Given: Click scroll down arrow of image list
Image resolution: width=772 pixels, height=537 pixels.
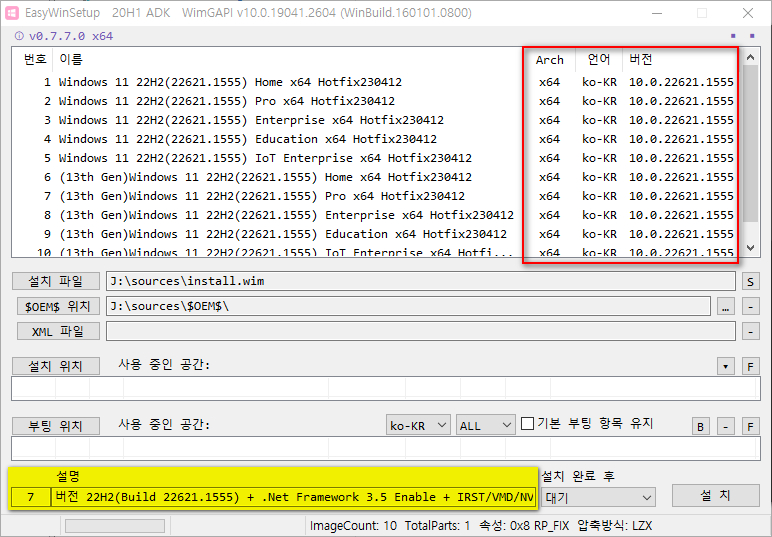Looking at the screenshot, I should (x=750, y=248).
